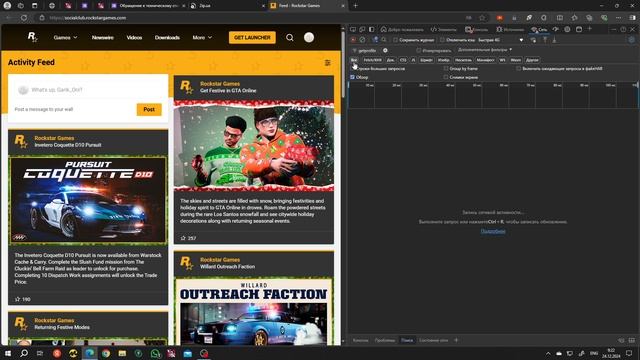This screenshot has height=360, width=640.
Task: Open the Mail app from the taskbar
Action: (188, 353)
